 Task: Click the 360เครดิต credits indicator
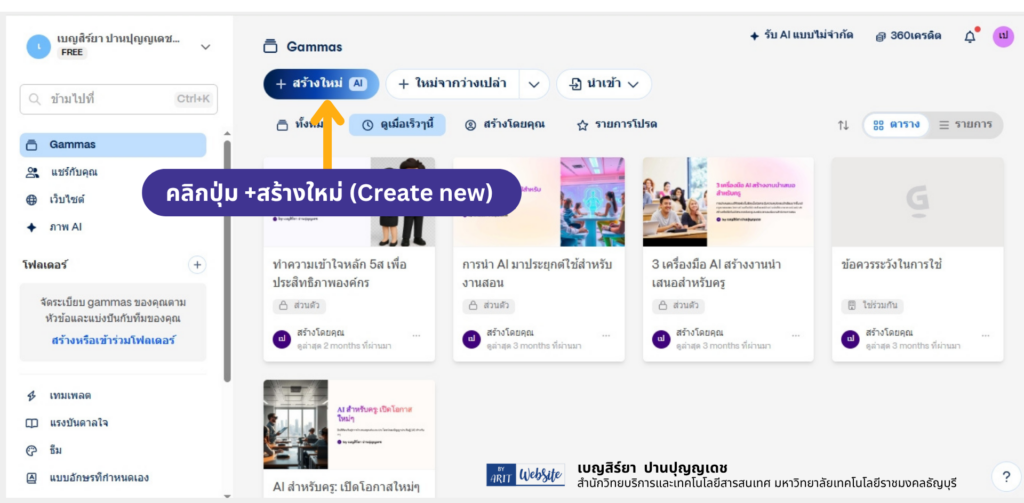(x=908, y=36)
